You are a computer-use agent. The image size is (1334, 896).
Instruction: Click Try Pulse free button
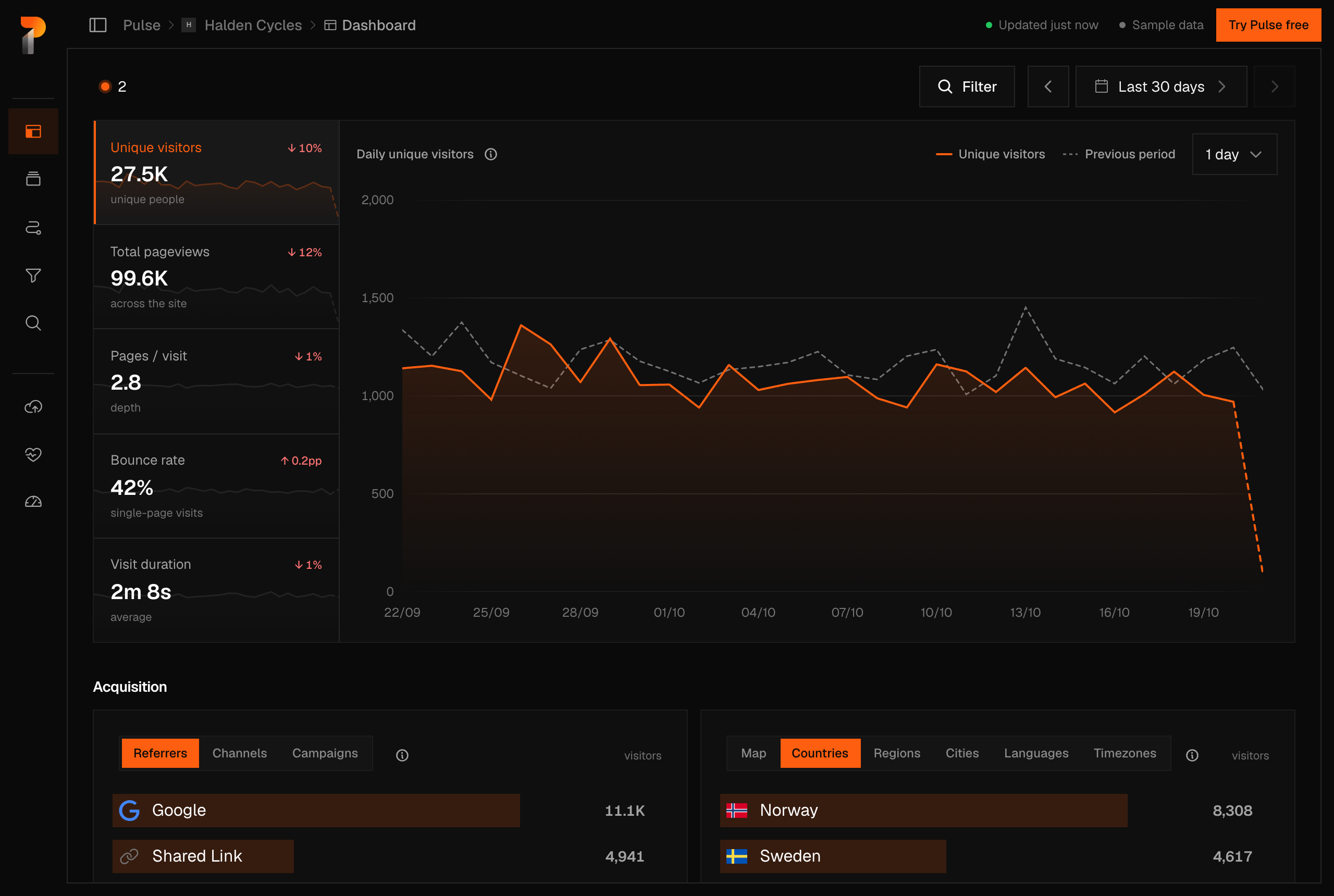[x=1268, y=25]
